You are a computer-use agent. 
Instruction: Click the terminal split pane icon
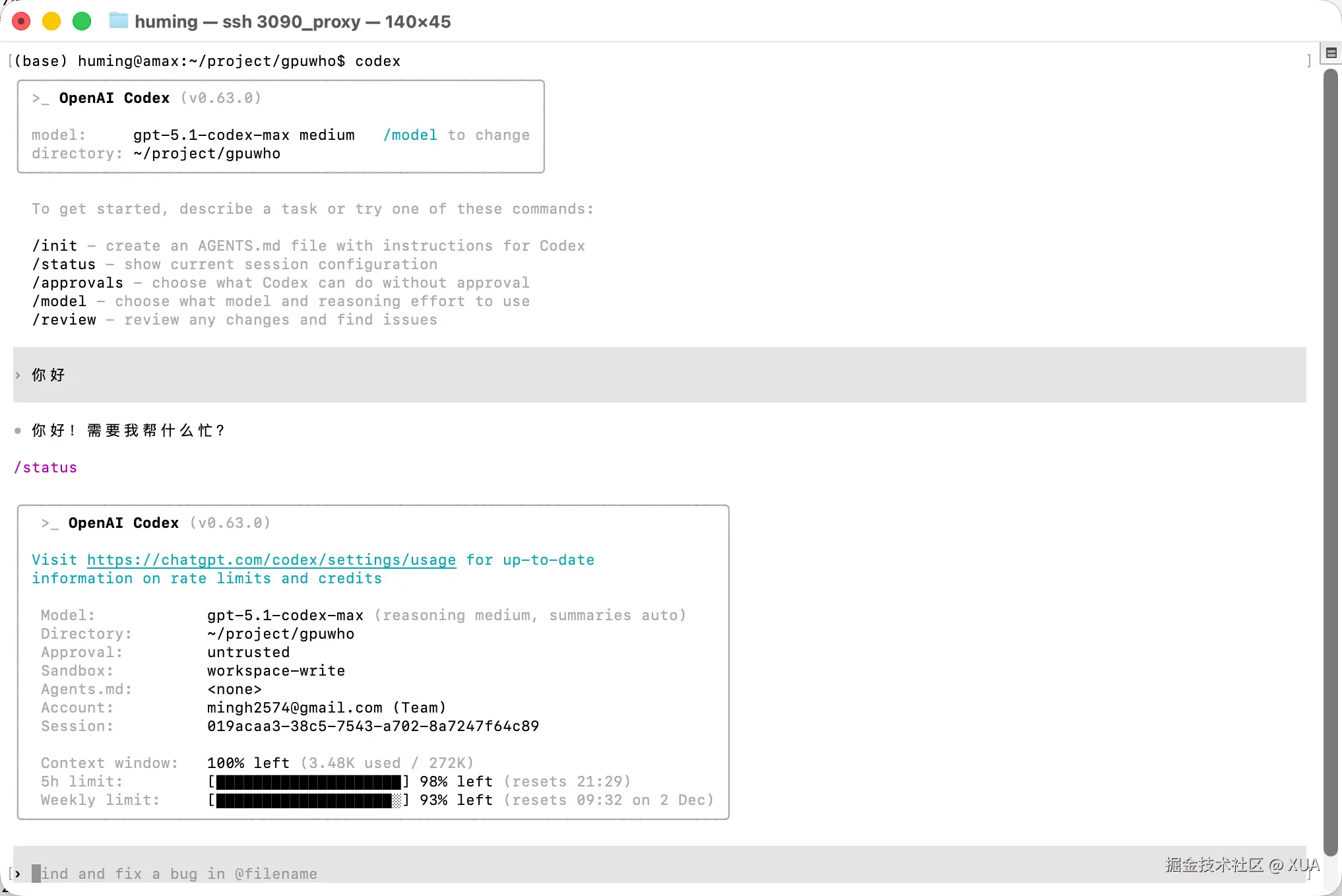(1331, 53)
